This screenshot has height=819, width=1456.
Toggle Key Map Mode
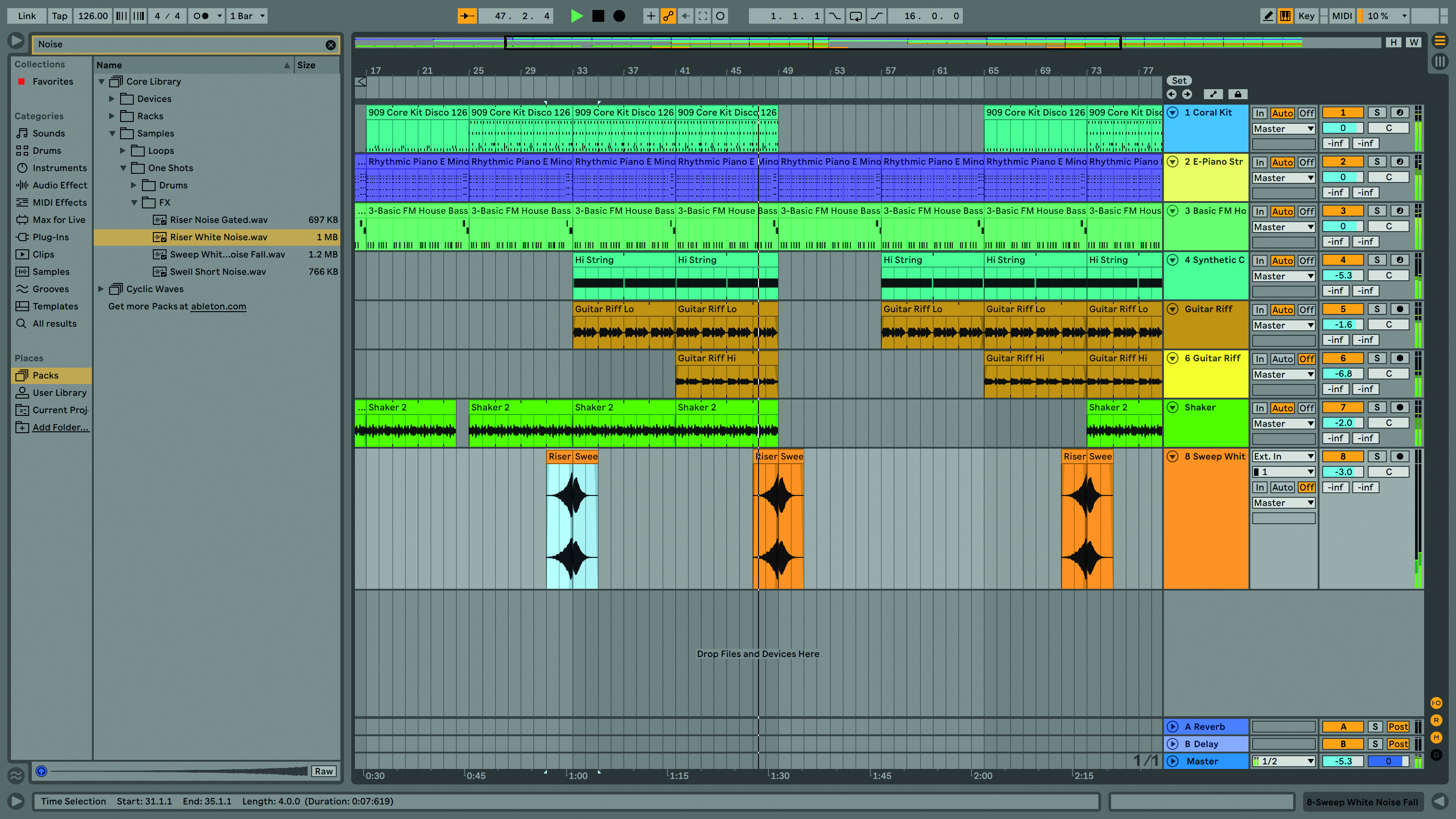point(1306,16)
